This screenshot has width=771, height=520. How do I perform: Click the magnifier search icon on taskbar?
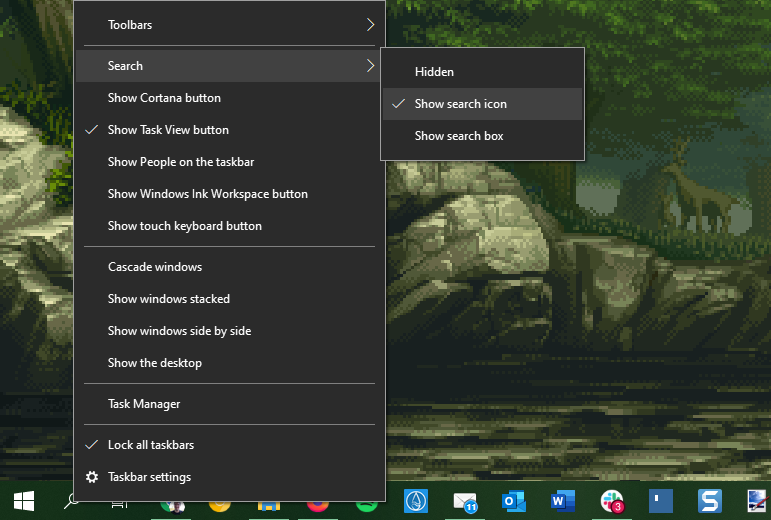pos(72,500)
